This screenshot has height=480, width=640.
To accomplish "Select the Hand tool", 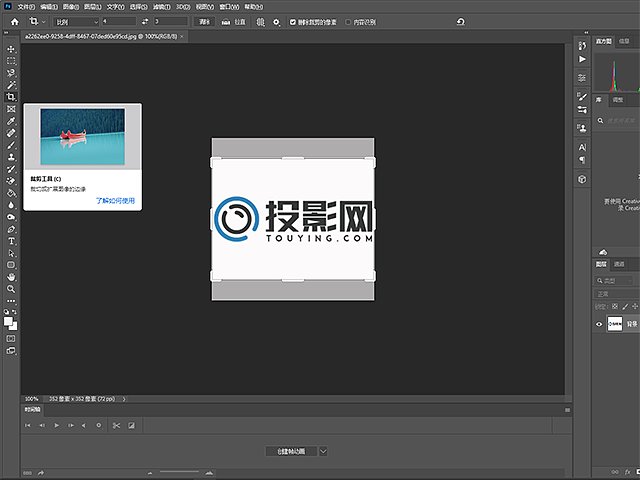I will (11, 277).
